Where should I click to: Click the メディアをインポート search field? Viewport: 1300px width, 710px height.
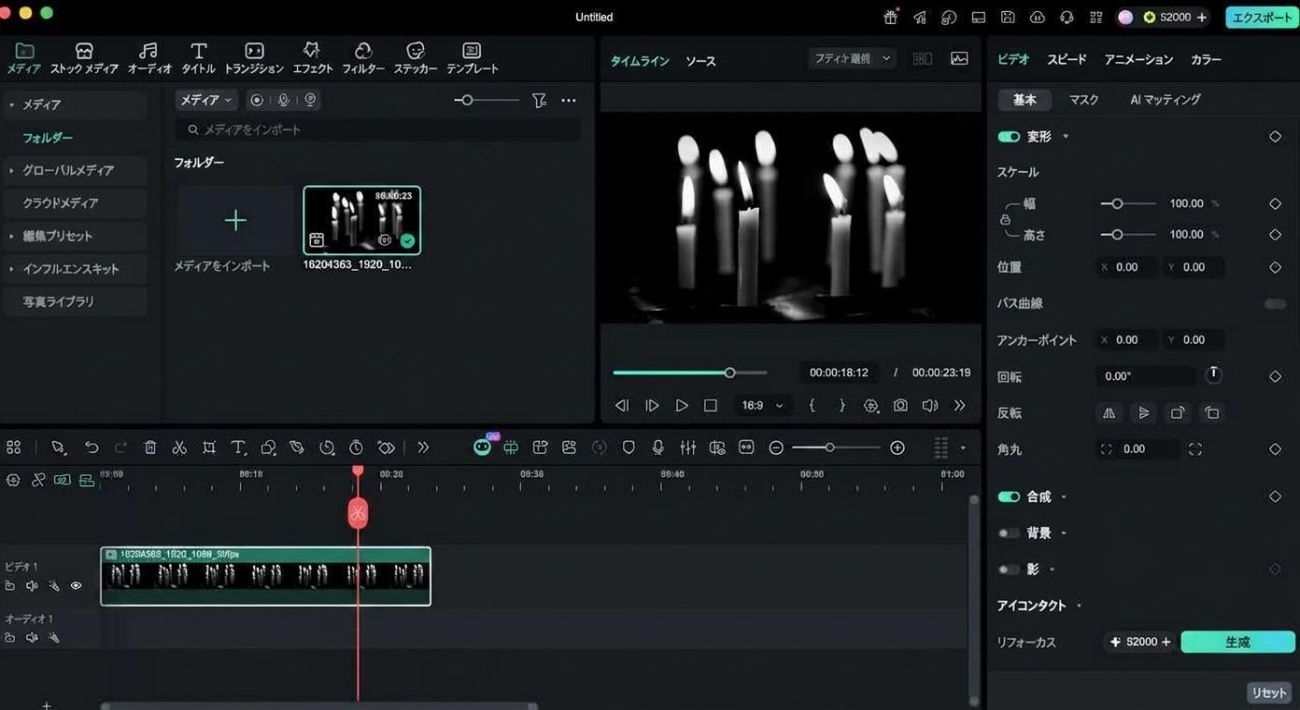pos(378,130)
